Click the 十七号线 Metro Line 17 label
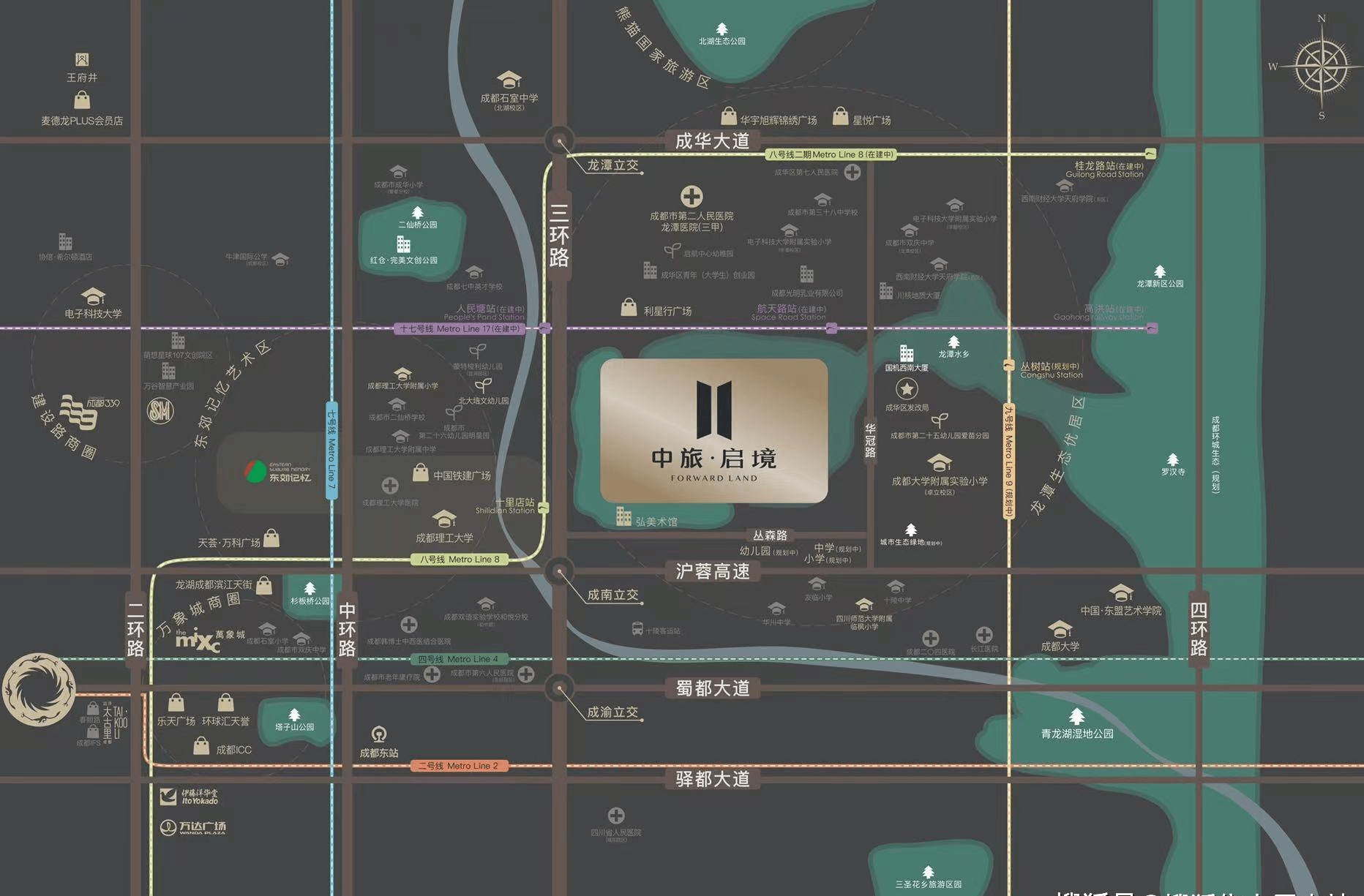This screenshot has height=896, width=1364. [460, 329]
